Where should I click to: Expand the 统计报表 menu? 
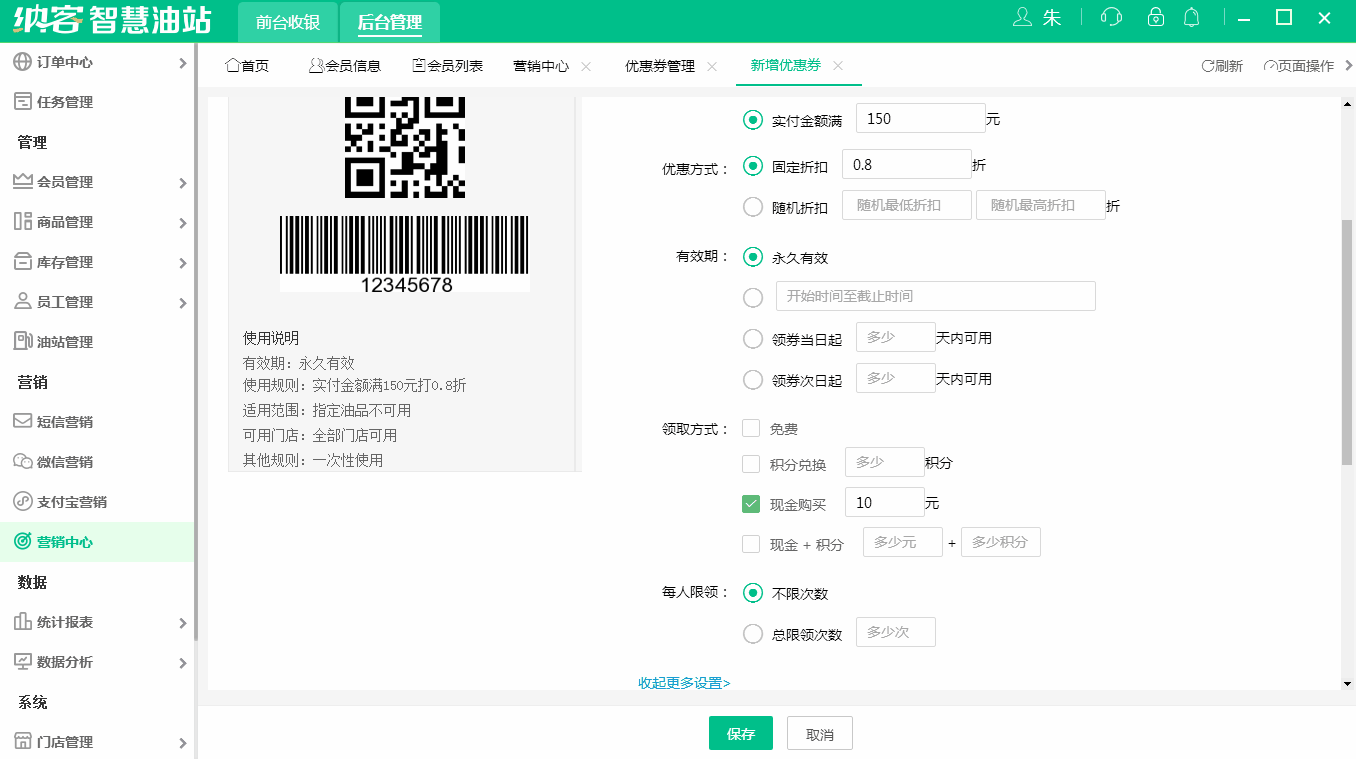pyautogui.click(x=66, y=621)
